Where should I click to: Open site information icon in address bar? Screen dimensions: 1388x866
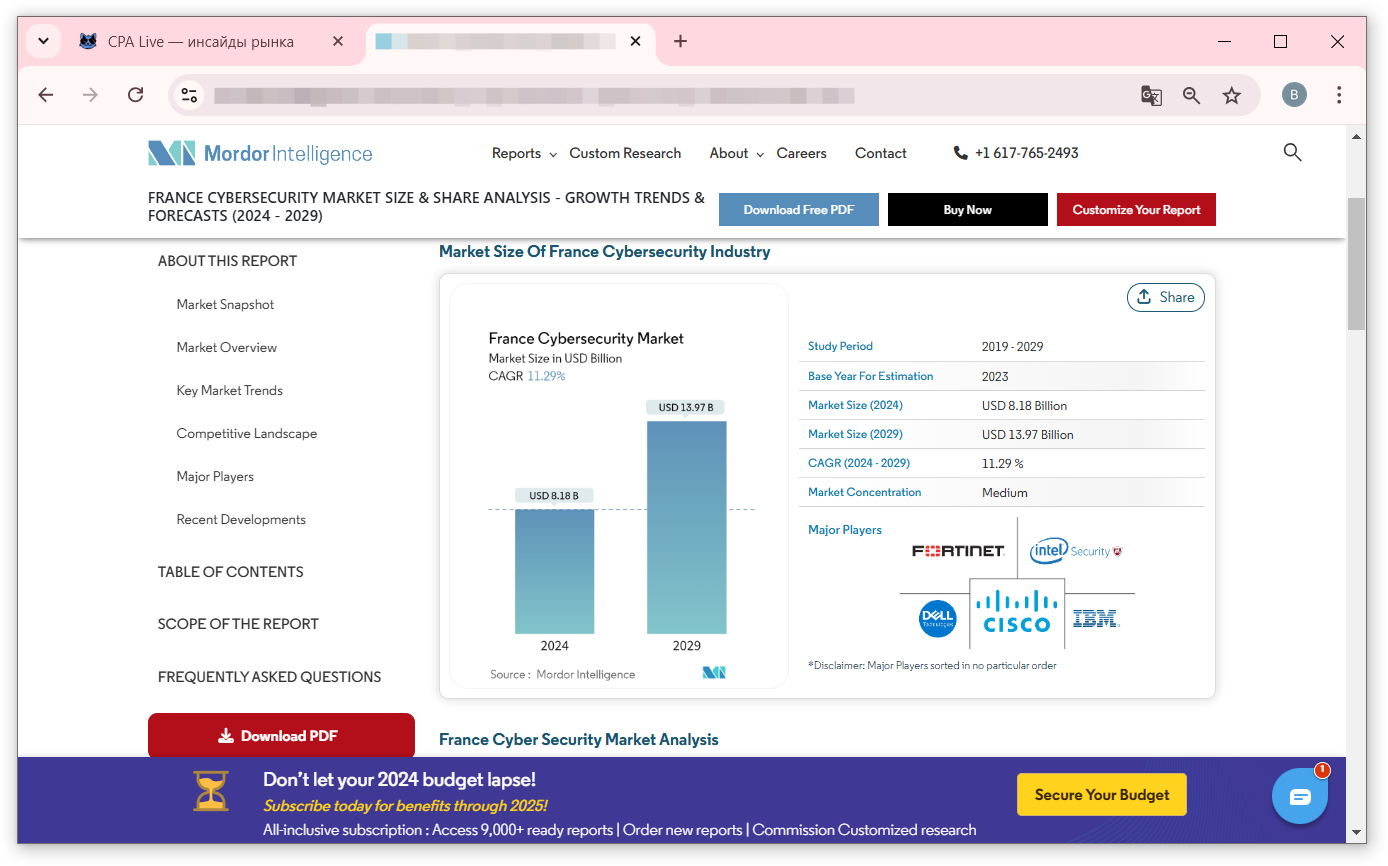[x=190, y=95]
